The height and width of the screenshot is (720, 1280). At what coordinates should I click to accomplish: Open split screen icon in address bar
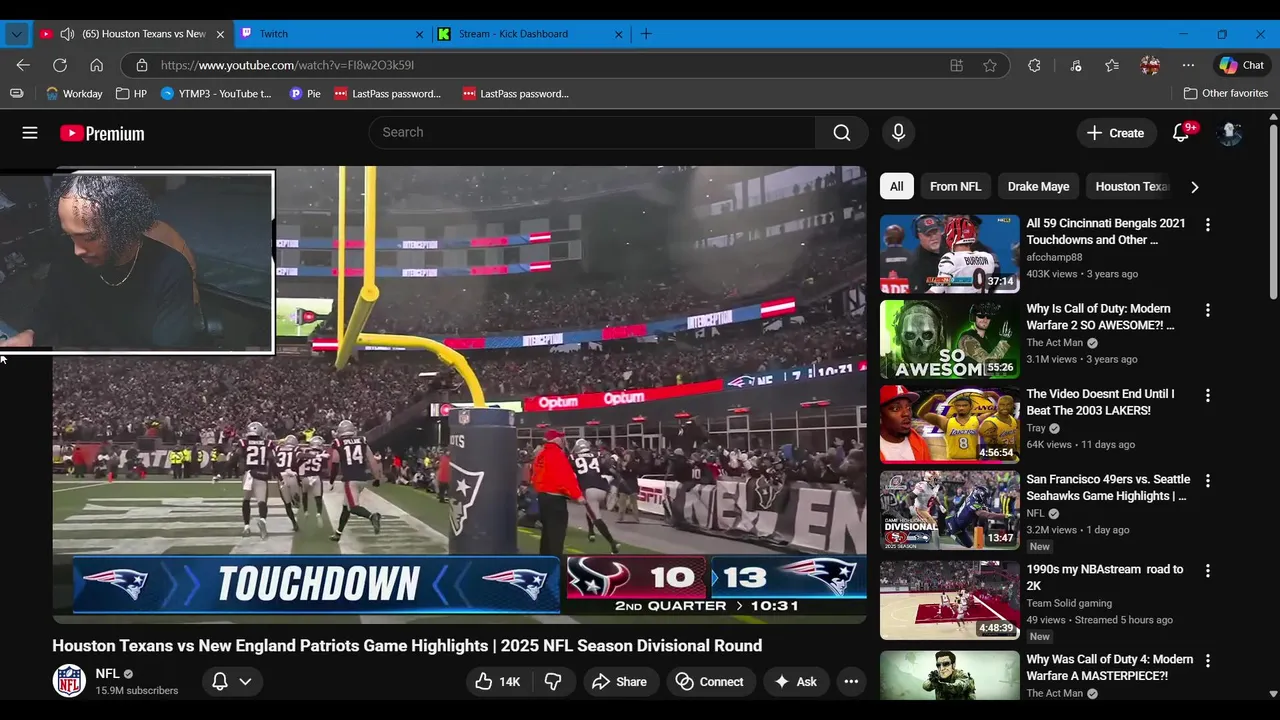957,65
